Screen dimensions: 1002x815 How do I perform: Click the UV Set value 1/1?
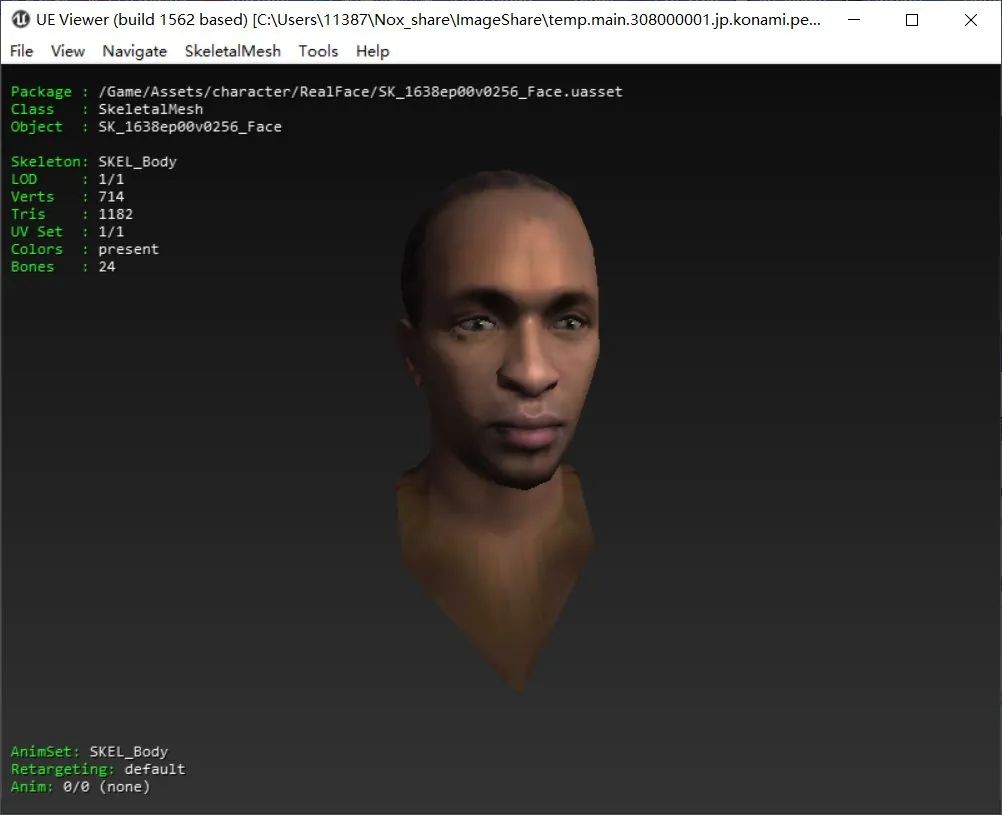[x=111, y=231]
